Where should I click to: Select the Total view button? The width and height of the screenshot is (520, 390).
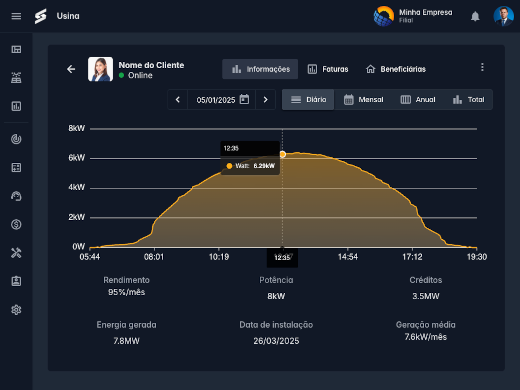pyautogui.click(x=468, y=99)
